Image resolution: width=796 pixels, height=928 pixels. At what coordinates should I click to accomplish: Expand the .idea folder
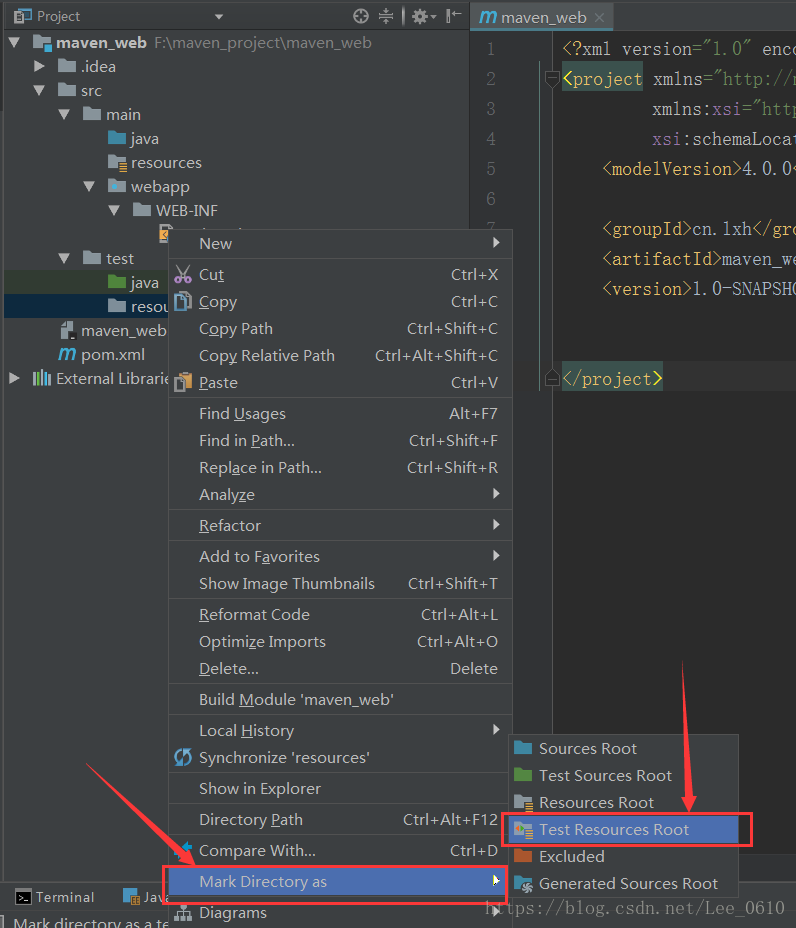[40, 66]
